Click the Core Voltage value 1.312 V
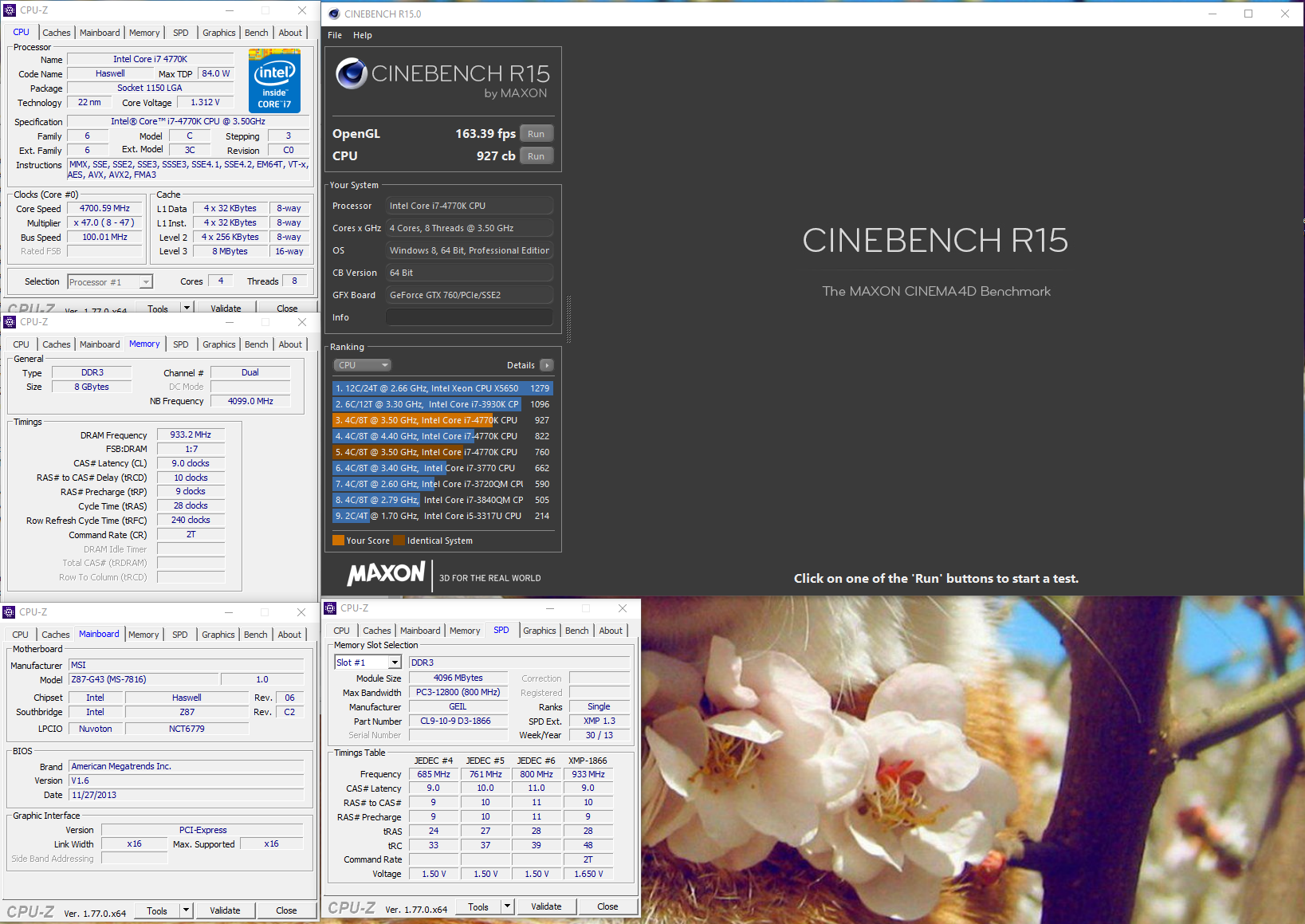Image resolution: width=1305 pixels, height=924 pixels. point(205,102)
